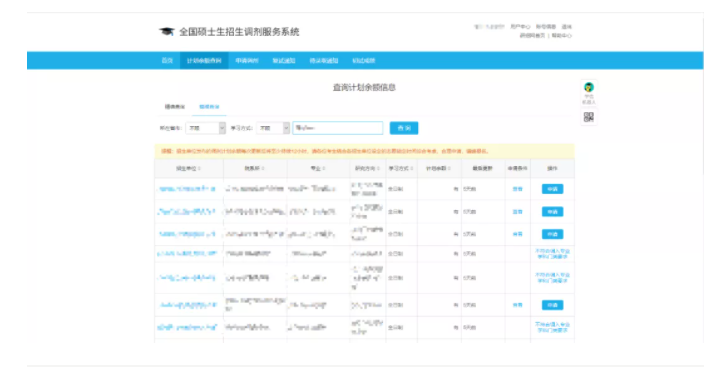Open 待录取通知 in the navigation bar
Screen dimensions: 716x367
[324, 61]
